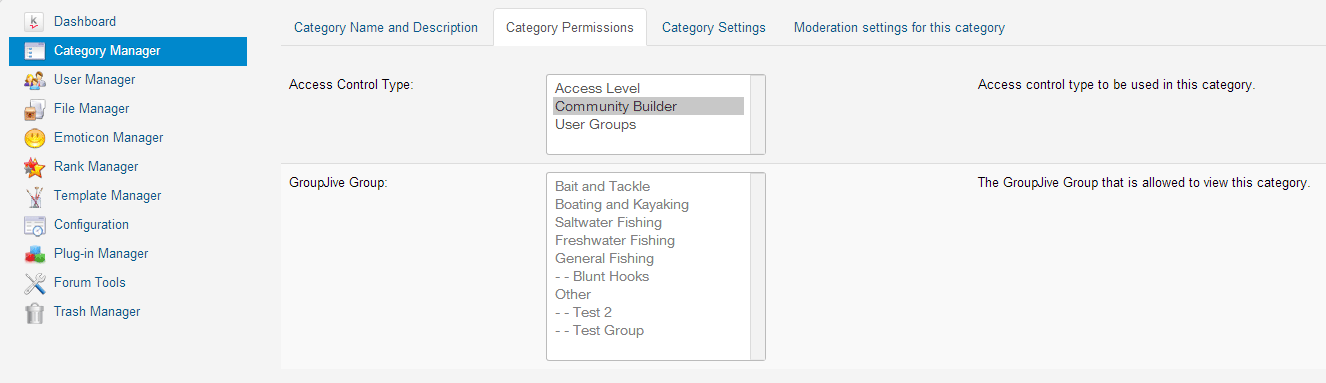1326x383 pixels.
Task: Open the Category Settings tab
Action: (x=714, y=27)
